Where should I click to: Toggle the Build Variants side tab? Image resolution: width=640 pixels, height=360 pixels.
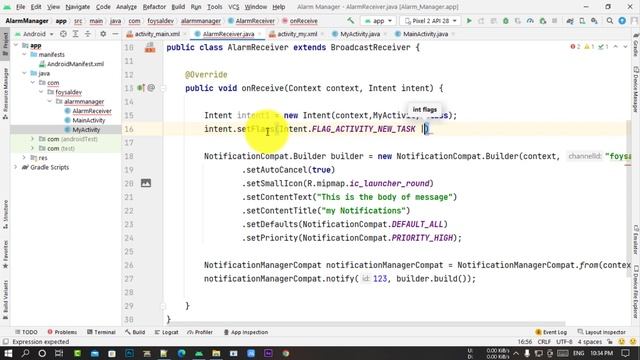tap(5, 300)
